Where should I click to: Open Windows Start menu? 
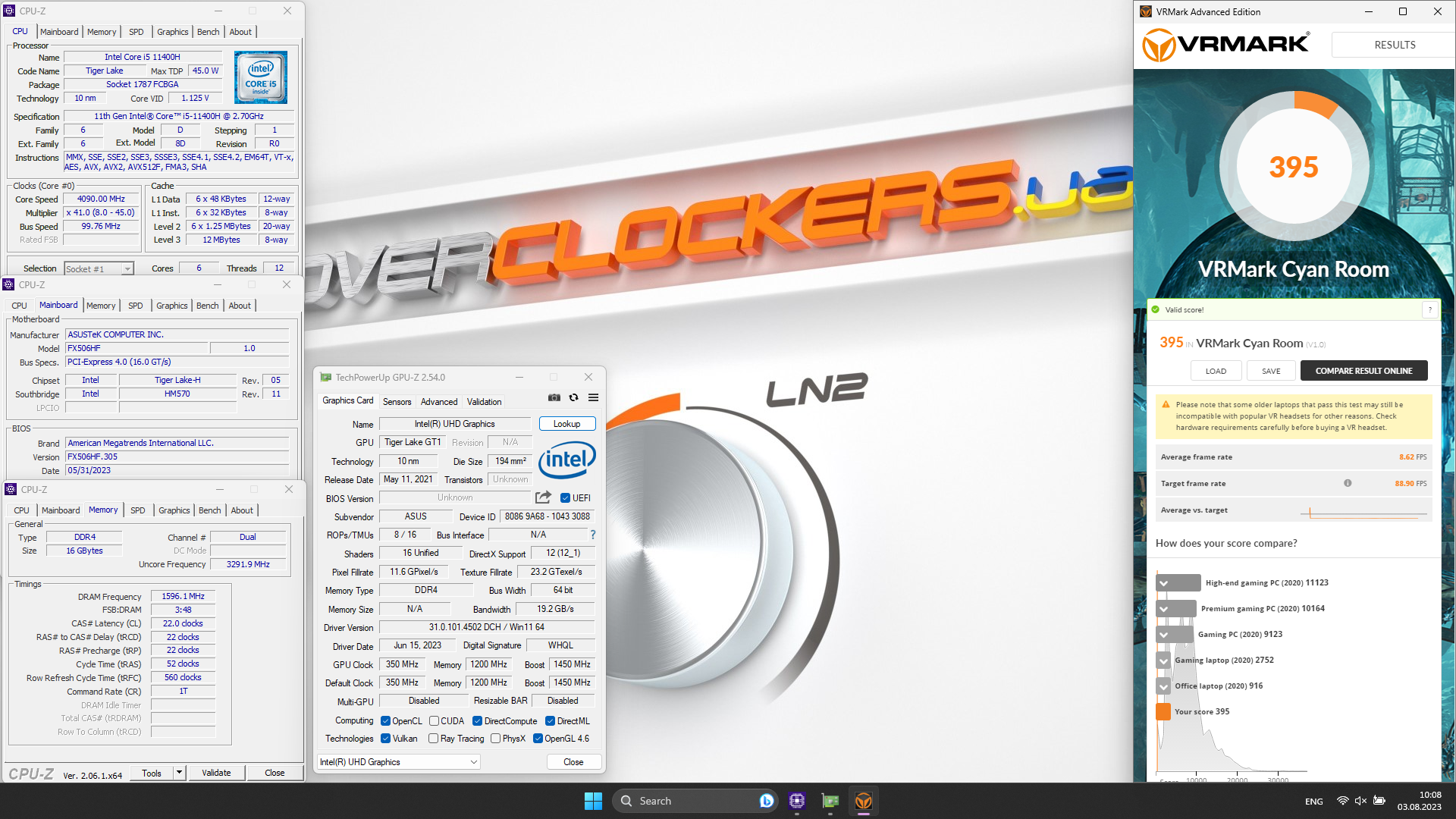(593, 801)
